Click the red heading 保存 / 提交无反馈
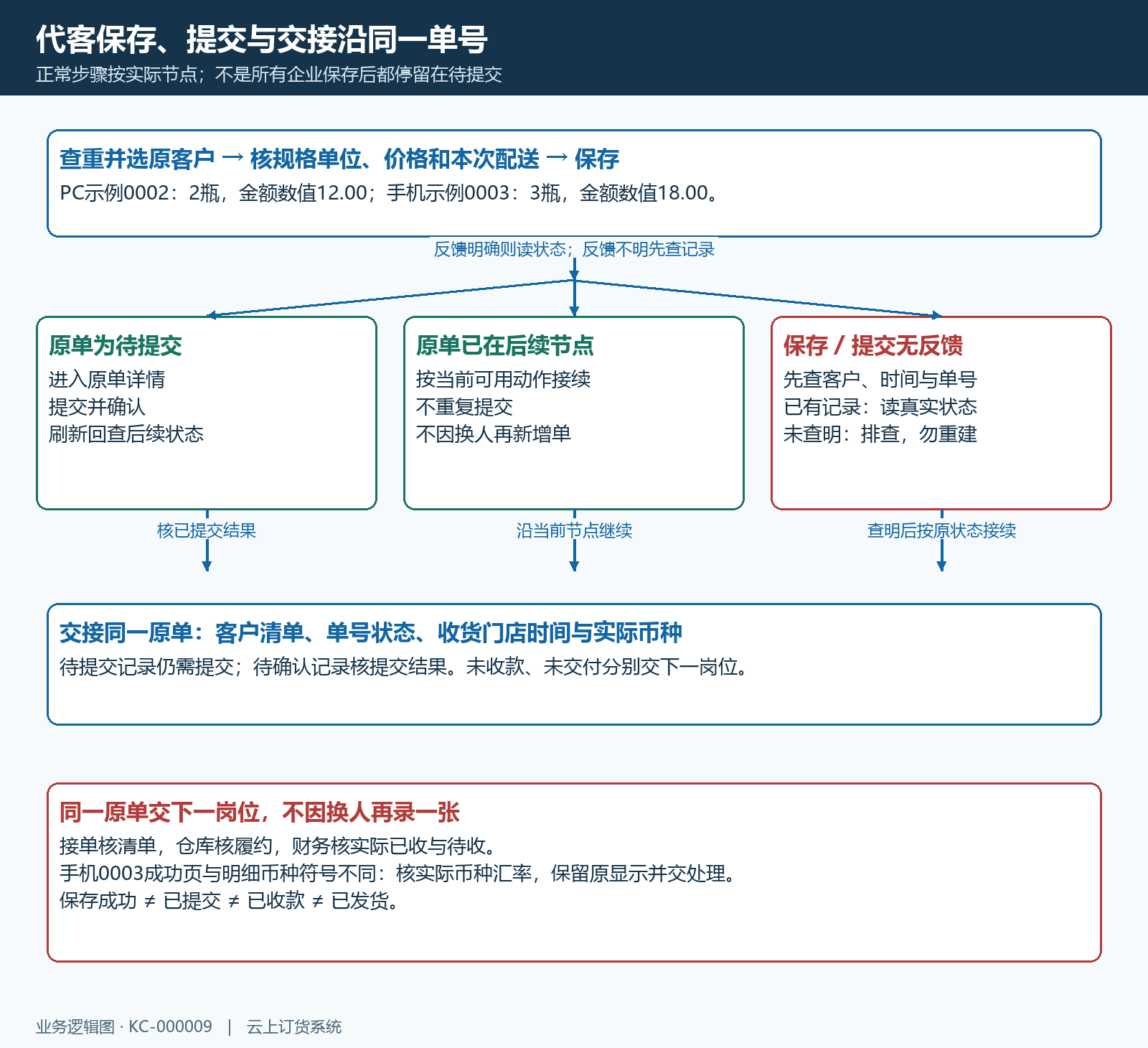Screen dimensions: 1148x1048 pyautogui.click(x=873, y=345)
